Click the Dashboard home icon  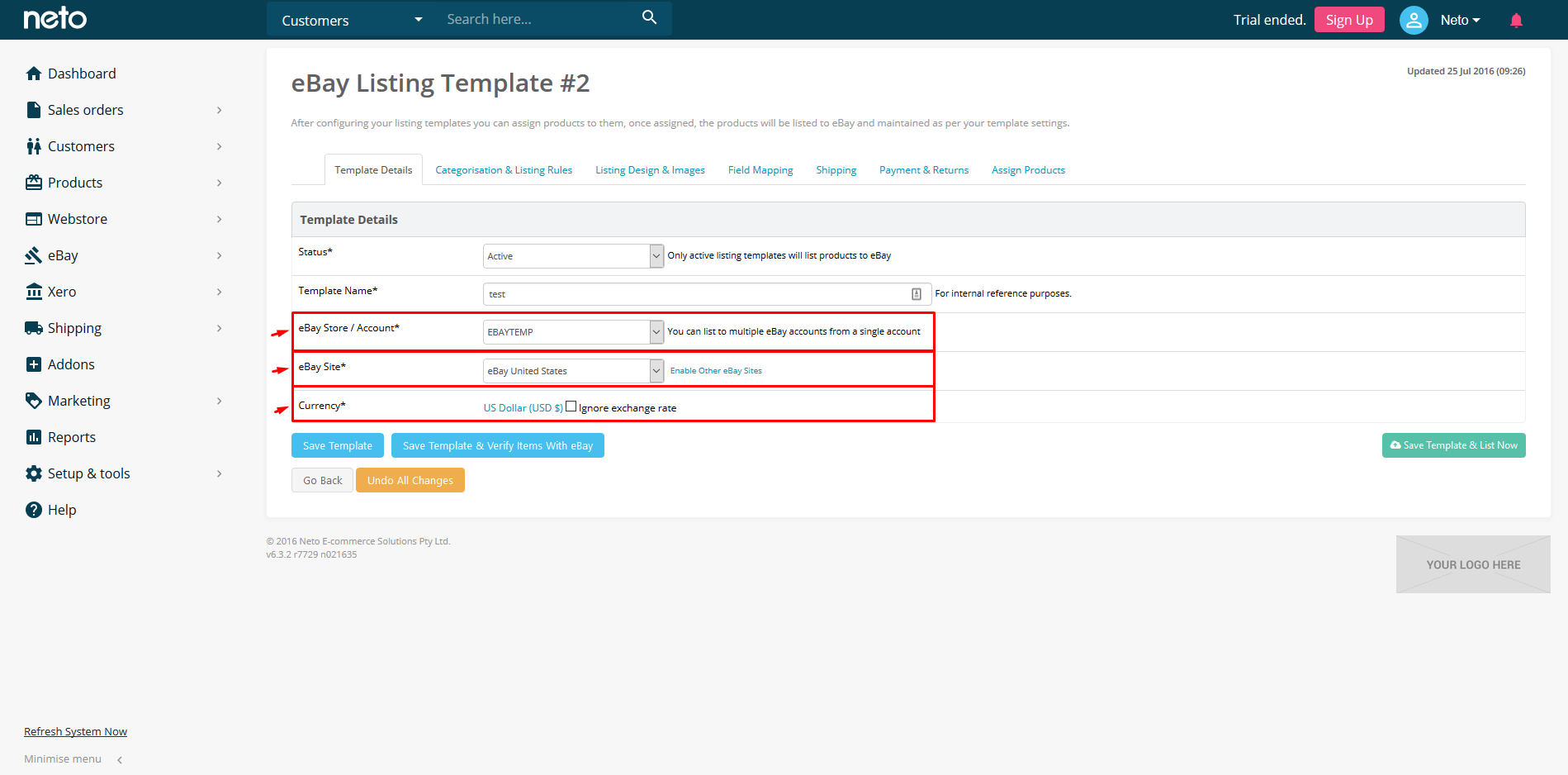point(34,74)
